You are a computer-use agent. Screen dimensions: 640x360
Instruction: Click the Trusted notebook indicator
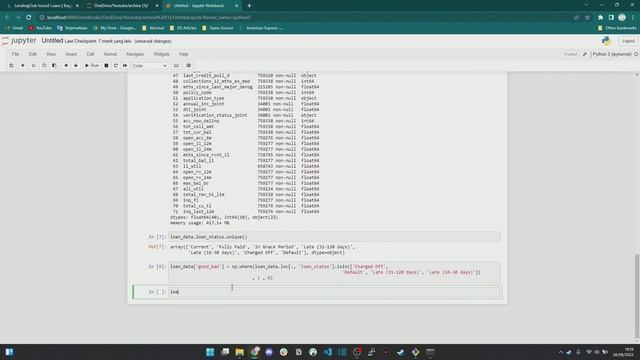point(570,54)
